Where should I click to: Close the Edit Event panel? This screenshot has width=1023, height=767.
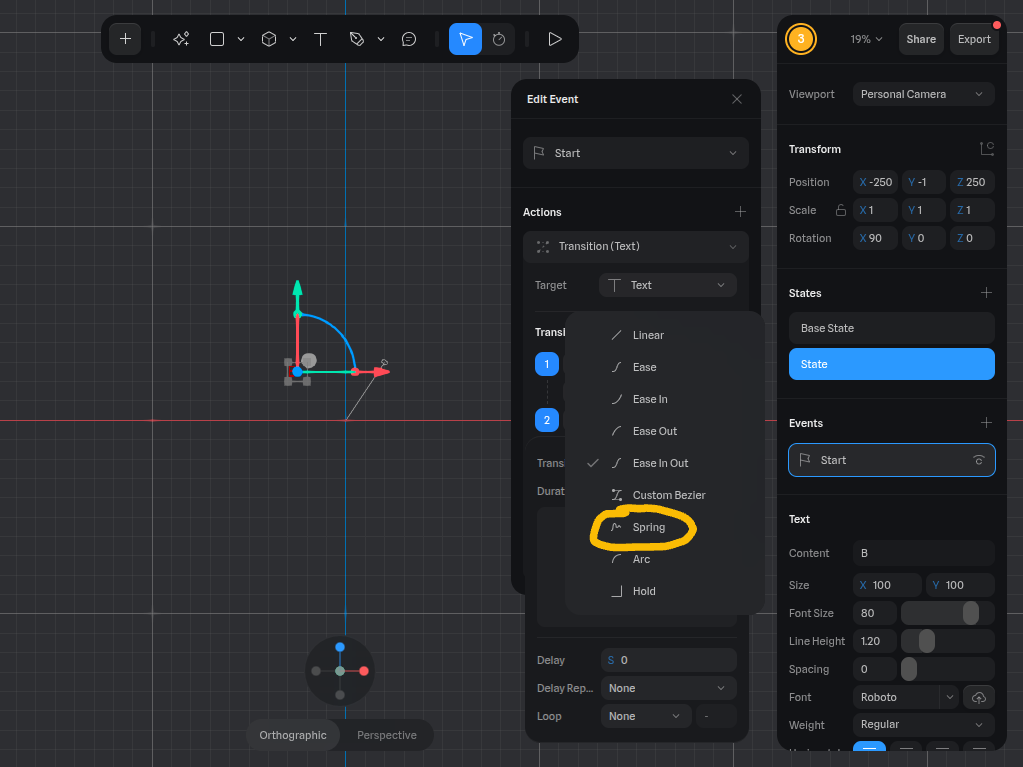[737, 99]
